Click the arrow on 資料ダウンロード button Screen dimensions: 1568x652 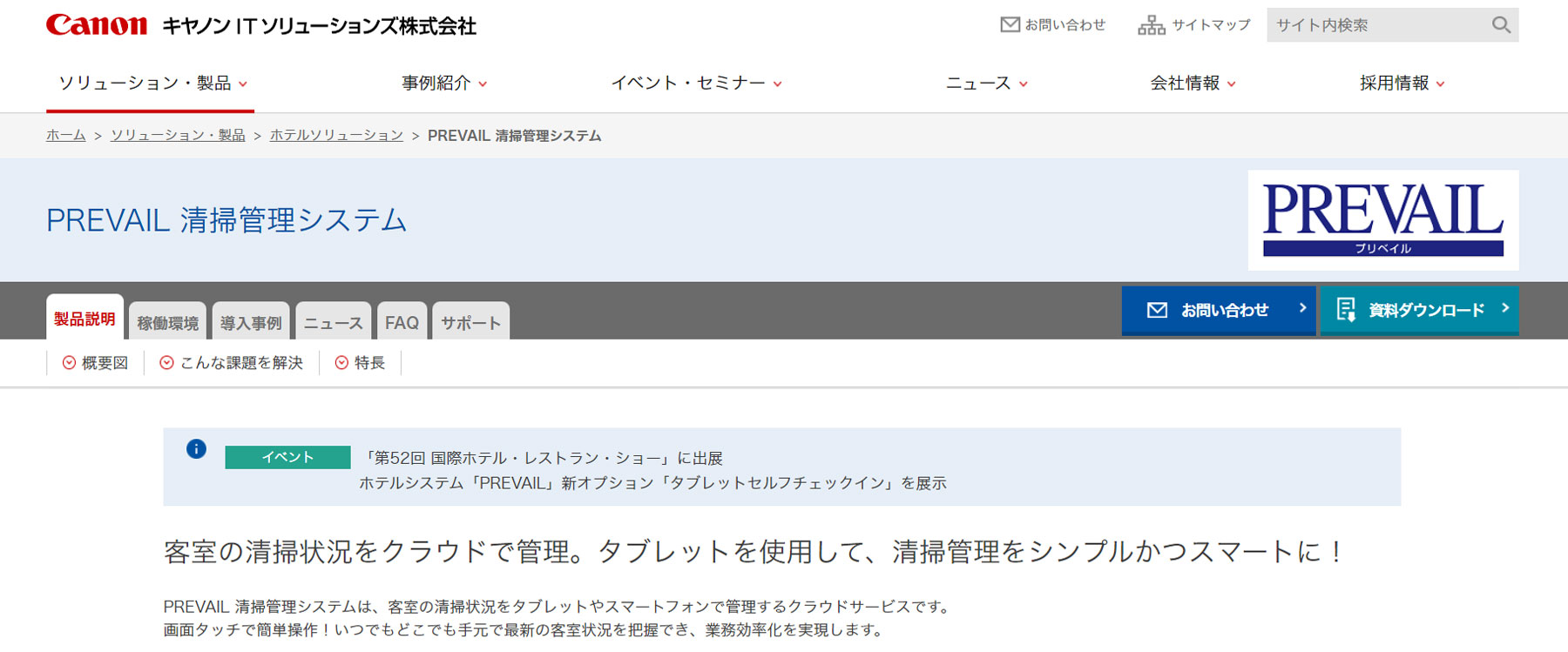pyautogui.click(x=1504, y=308)
